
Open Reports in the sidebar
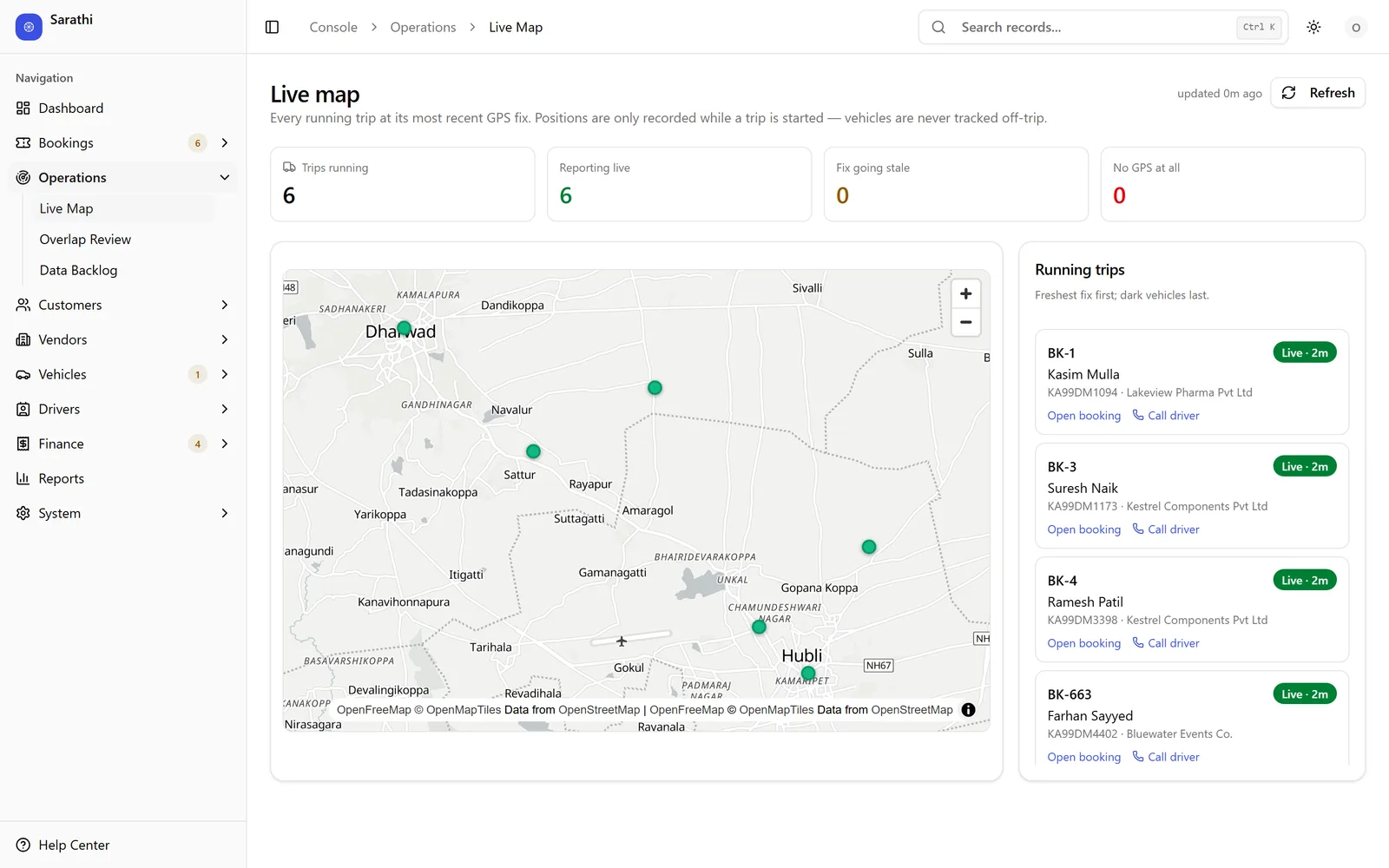tap(122, 479)
